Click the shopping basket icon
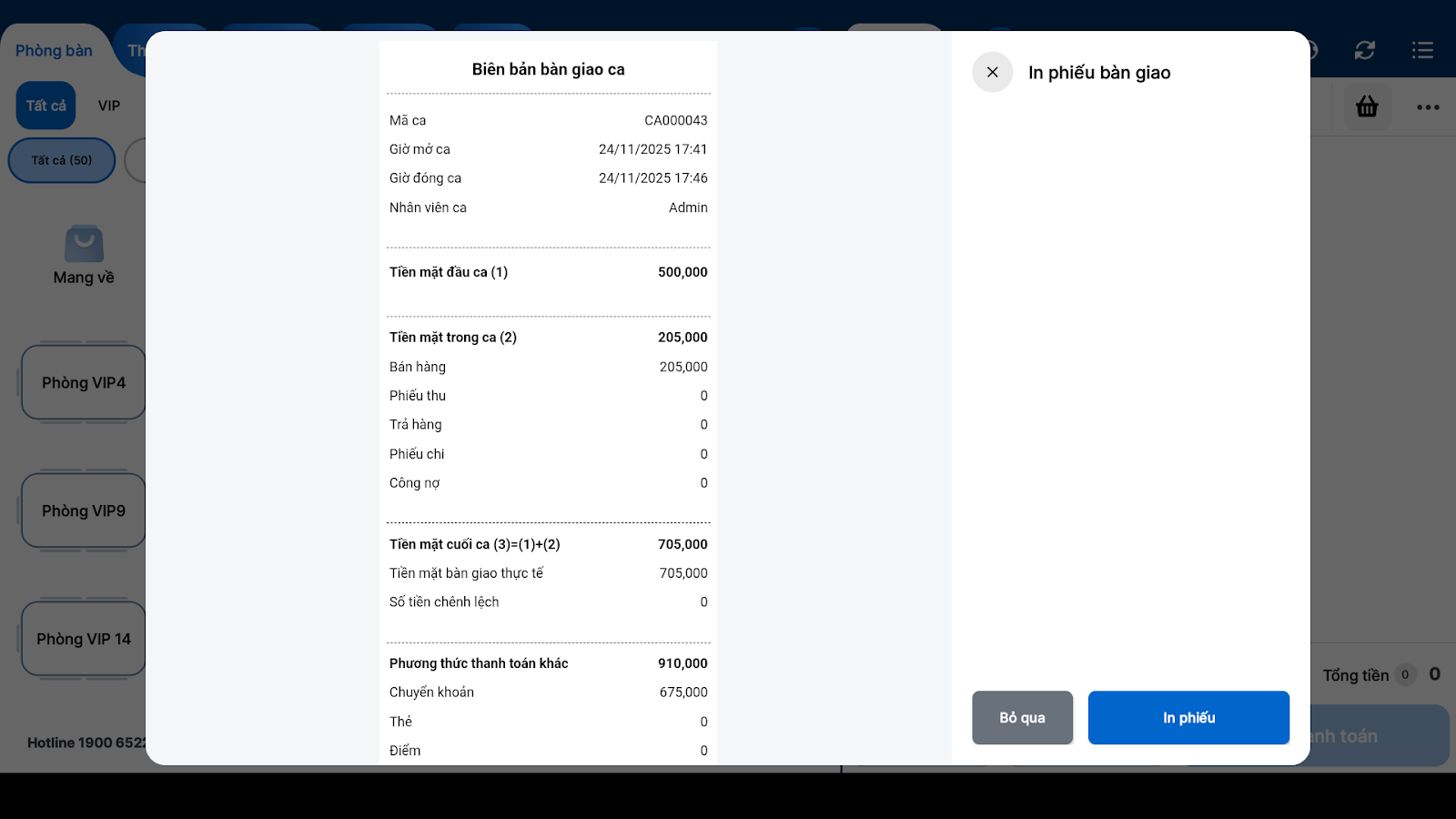 point(1367,107)
